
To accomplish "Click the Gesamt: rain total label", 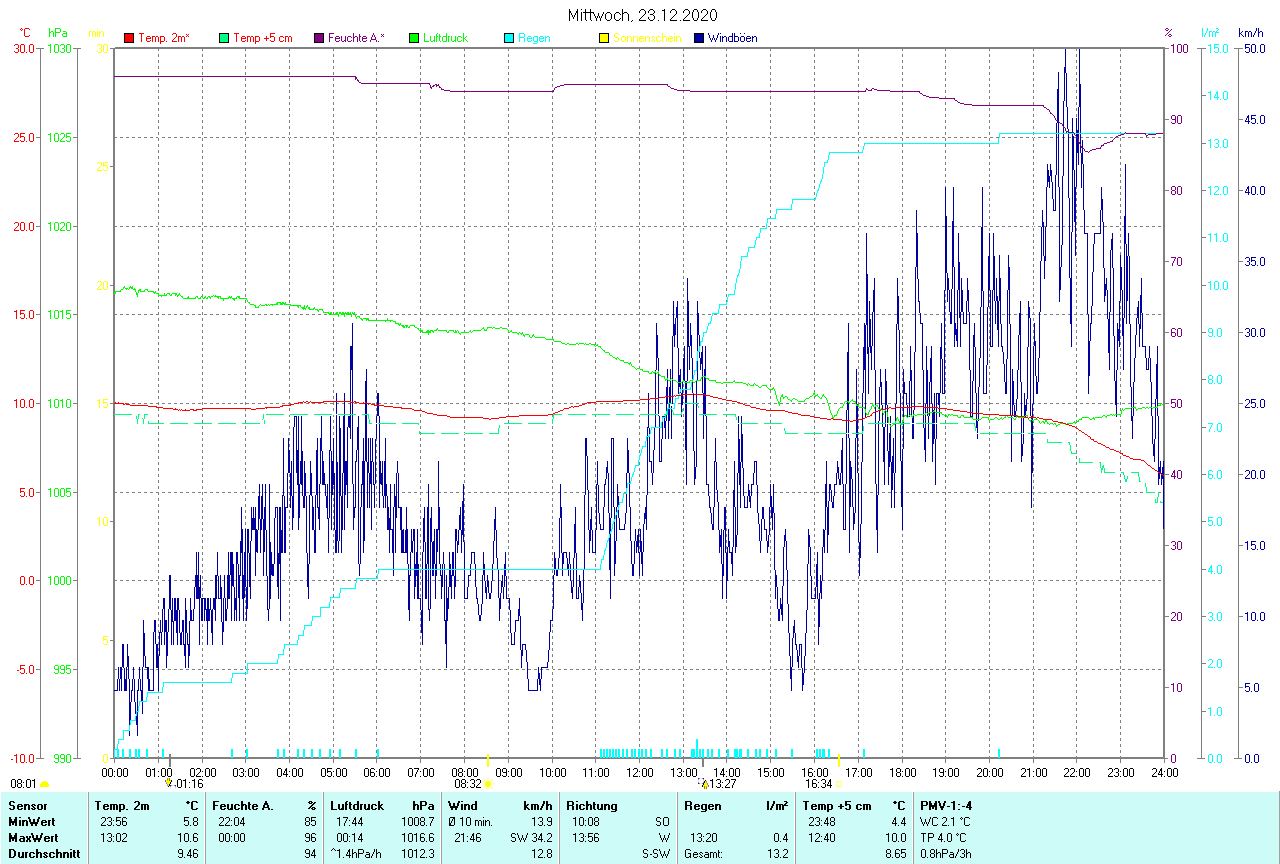I will [x=704, y=853].
